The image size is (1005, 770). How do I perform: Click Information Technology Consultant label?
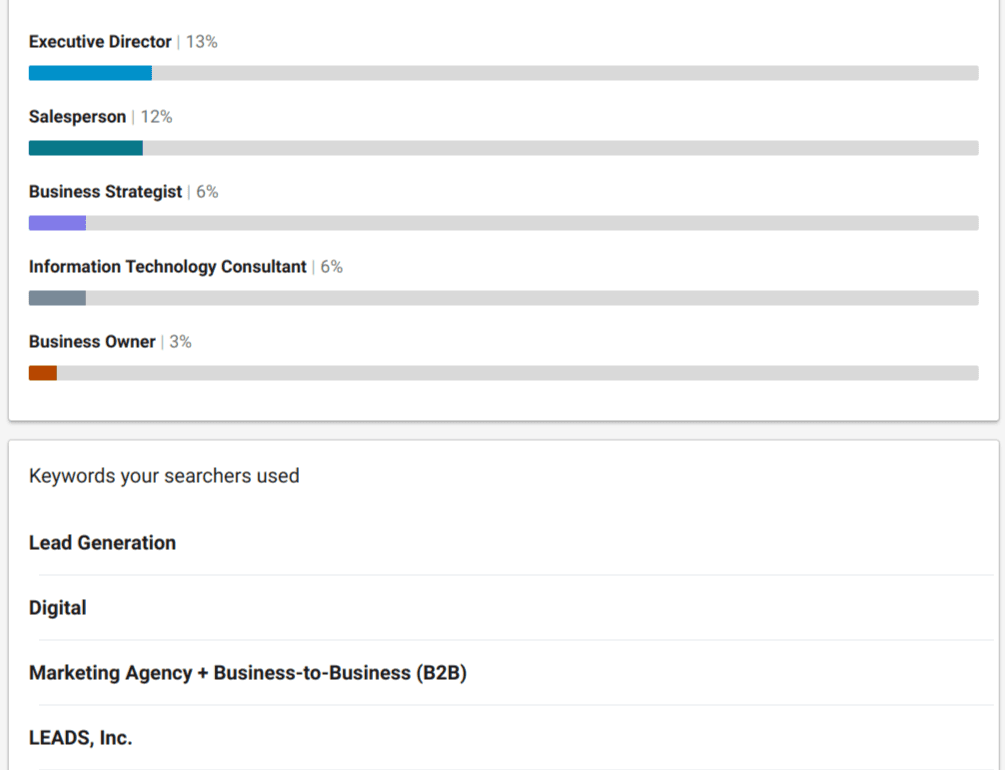[167, 267]
